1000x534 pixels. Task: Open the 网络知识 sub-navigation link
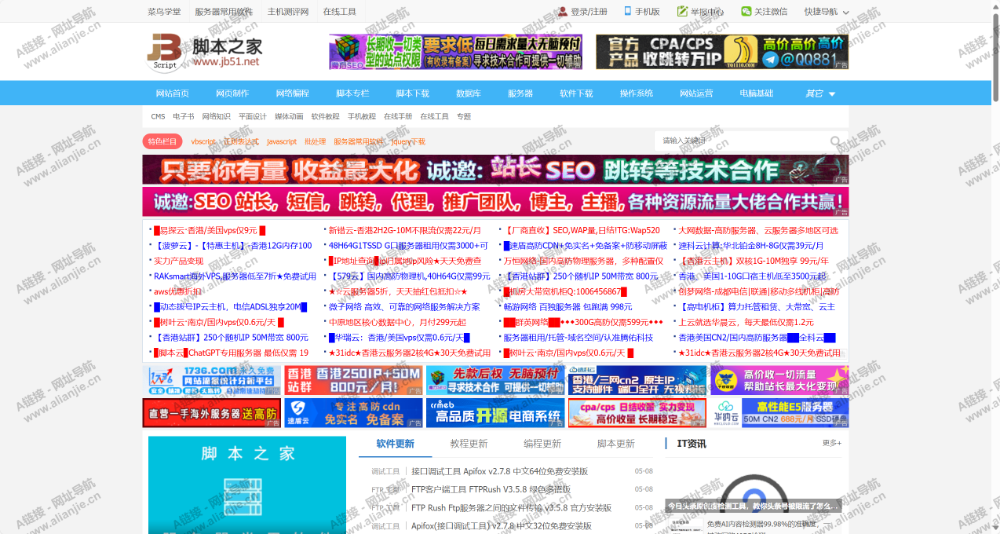click(216, 117)
